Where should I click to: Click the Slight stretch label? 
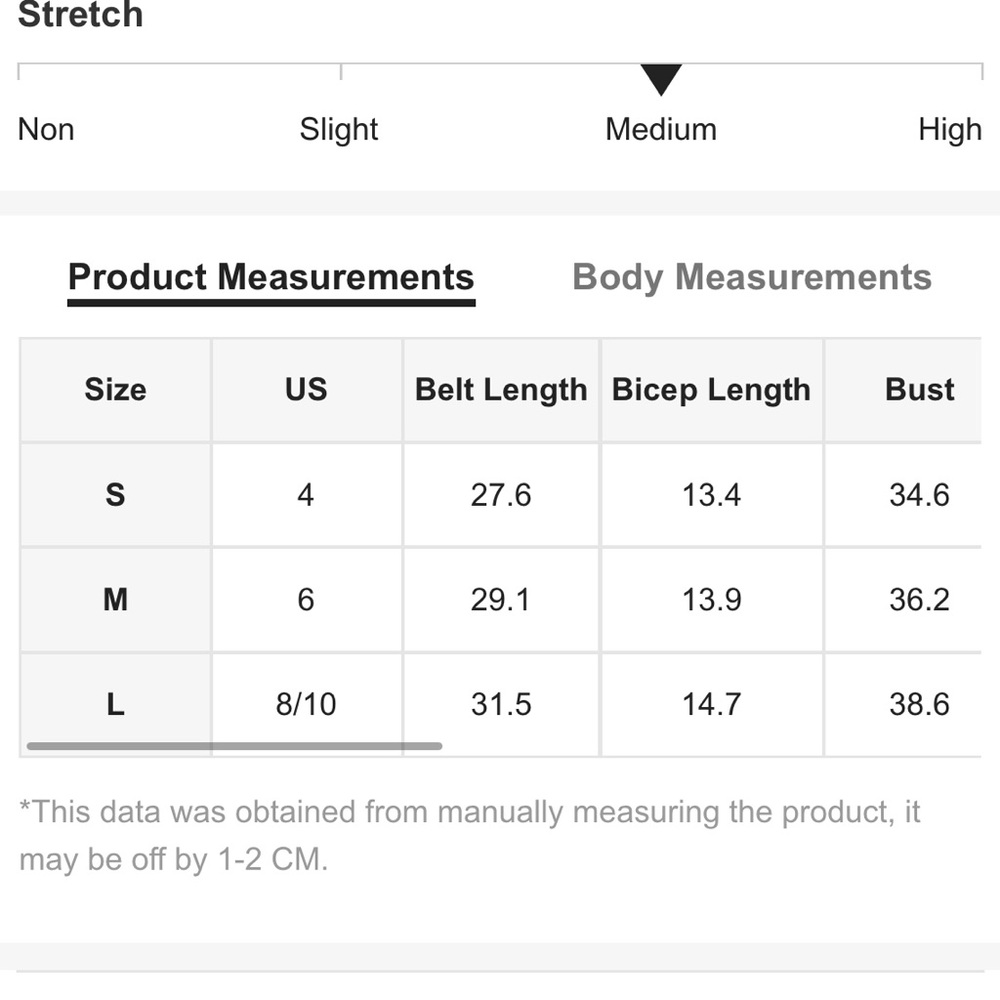(x=339, y=129)
